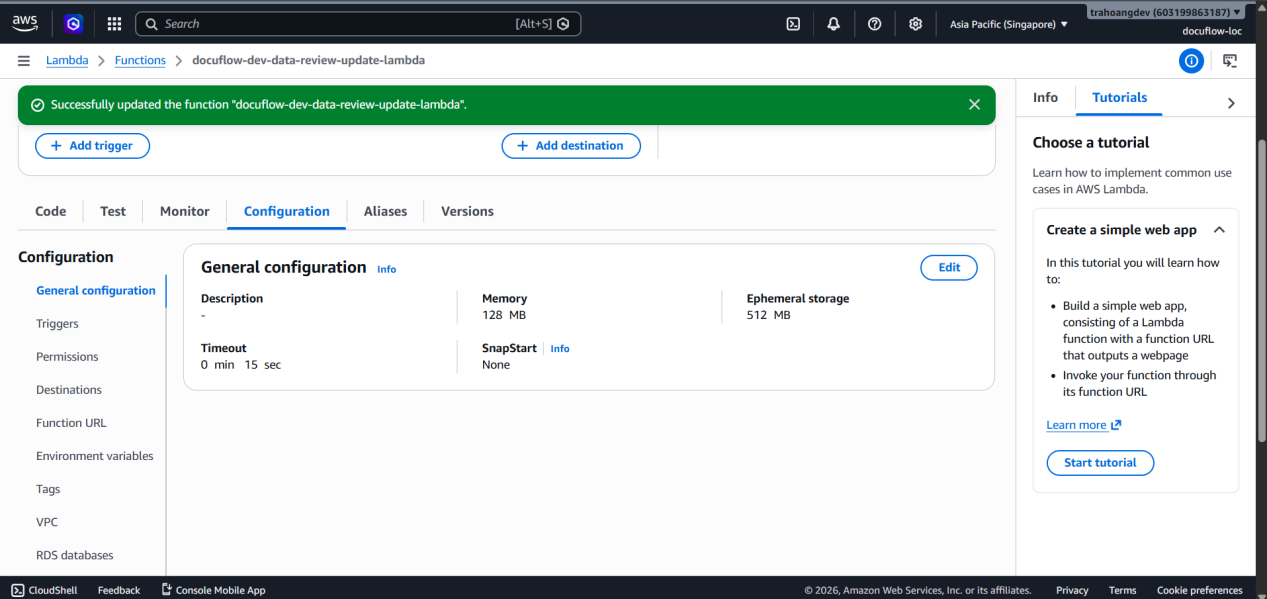Open Function URL configuration section
This screenshot has width=1267, height=599.
pyautogui.click(x=71, y=423)
